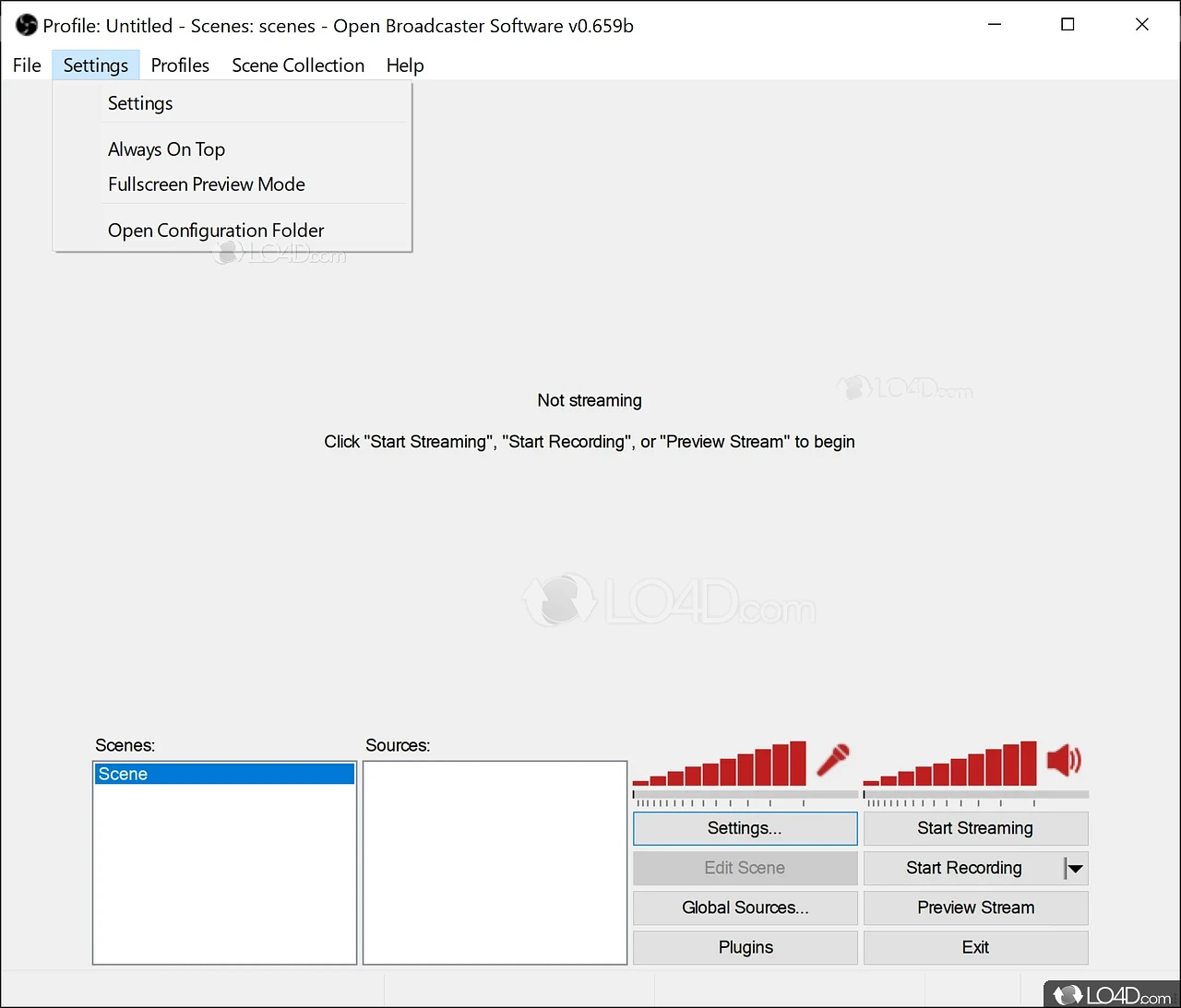Viewport: 1181px width, 1008px height.
Task: Click Preview Stream
Action: pyautogui.click(x=975, y=907)
